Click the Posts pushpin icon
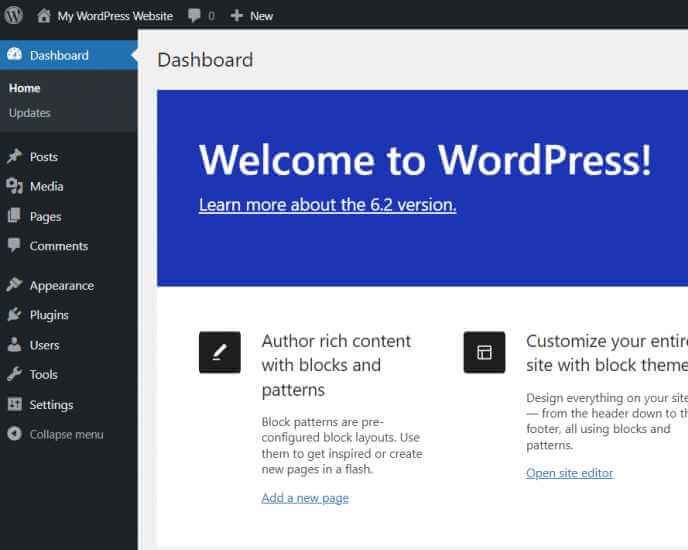This screenshot has width=688, height=550. 14,156
